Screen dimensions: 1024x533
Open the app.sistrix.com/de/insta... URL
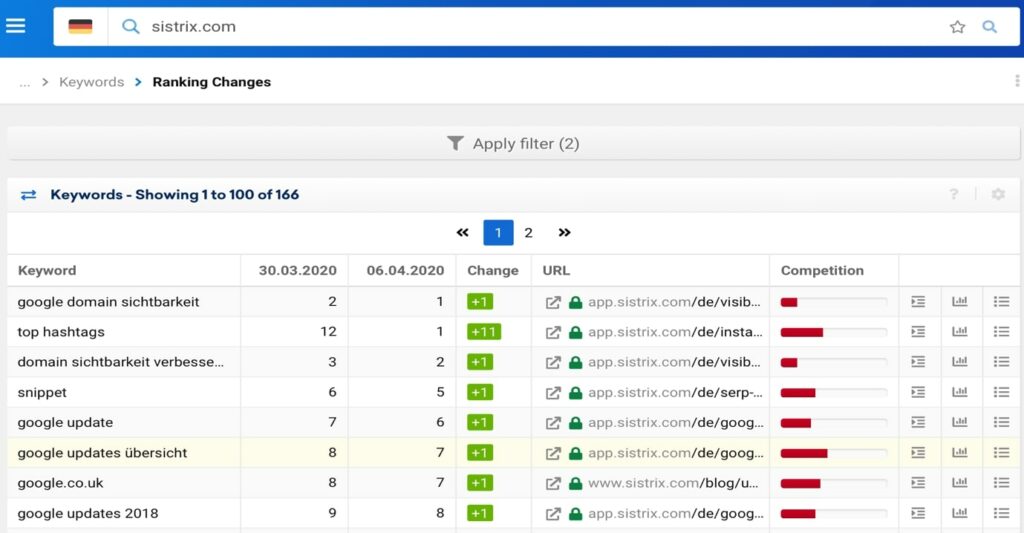[675, 332]
